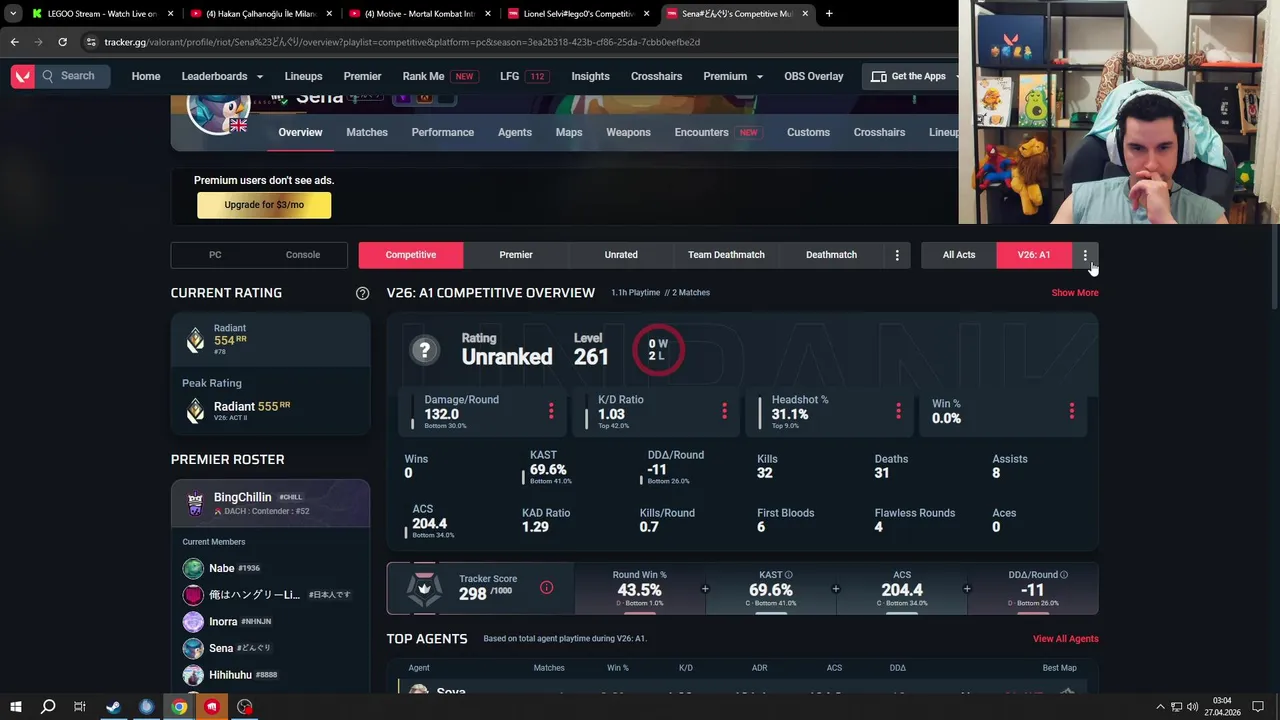Select the PC platform toggle
Viewport: 1280px width, 720px height.
pos(215,255)
